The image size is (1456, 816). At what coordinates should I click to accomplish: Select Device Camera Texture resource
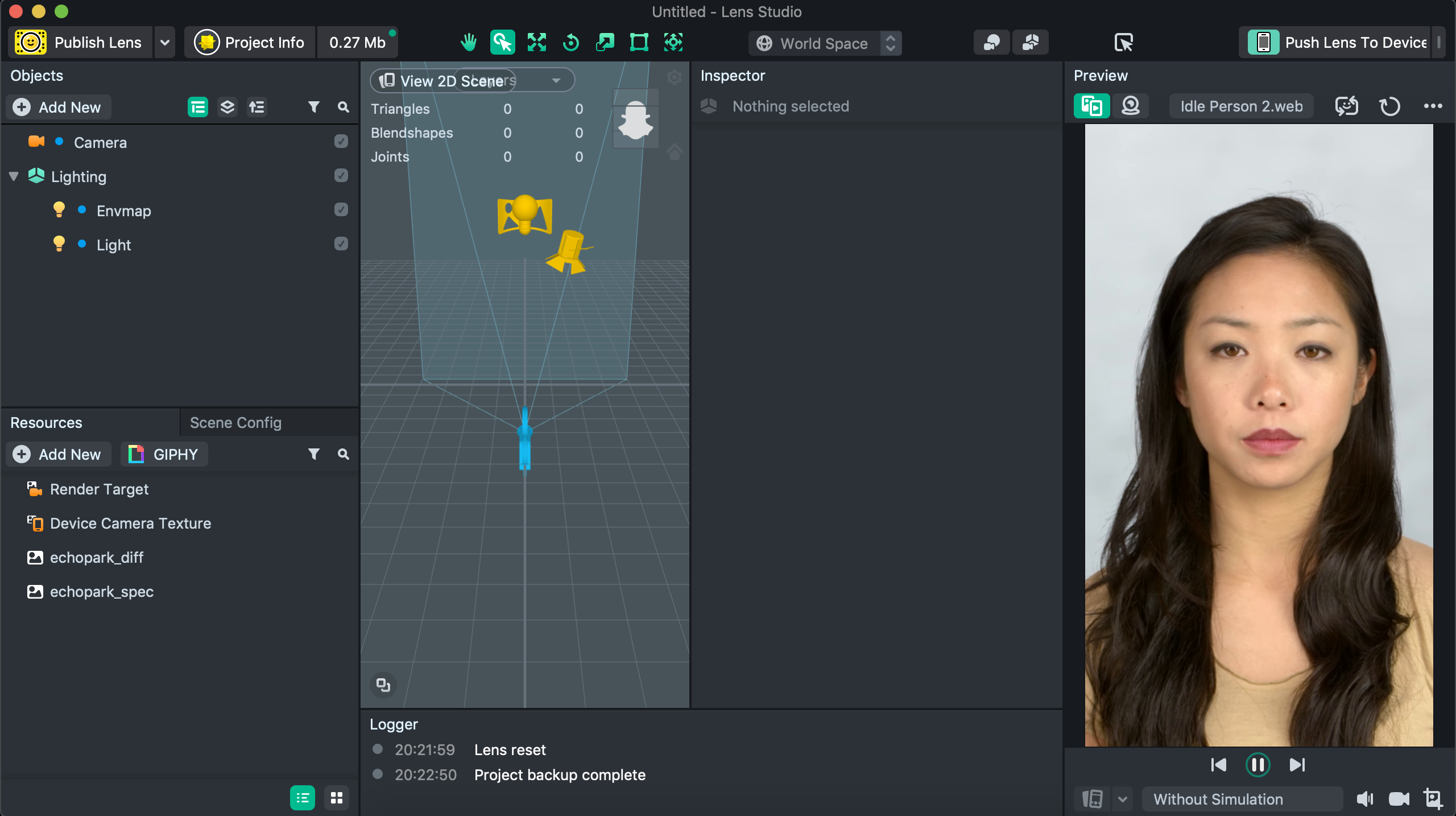(x=131, y=524)
